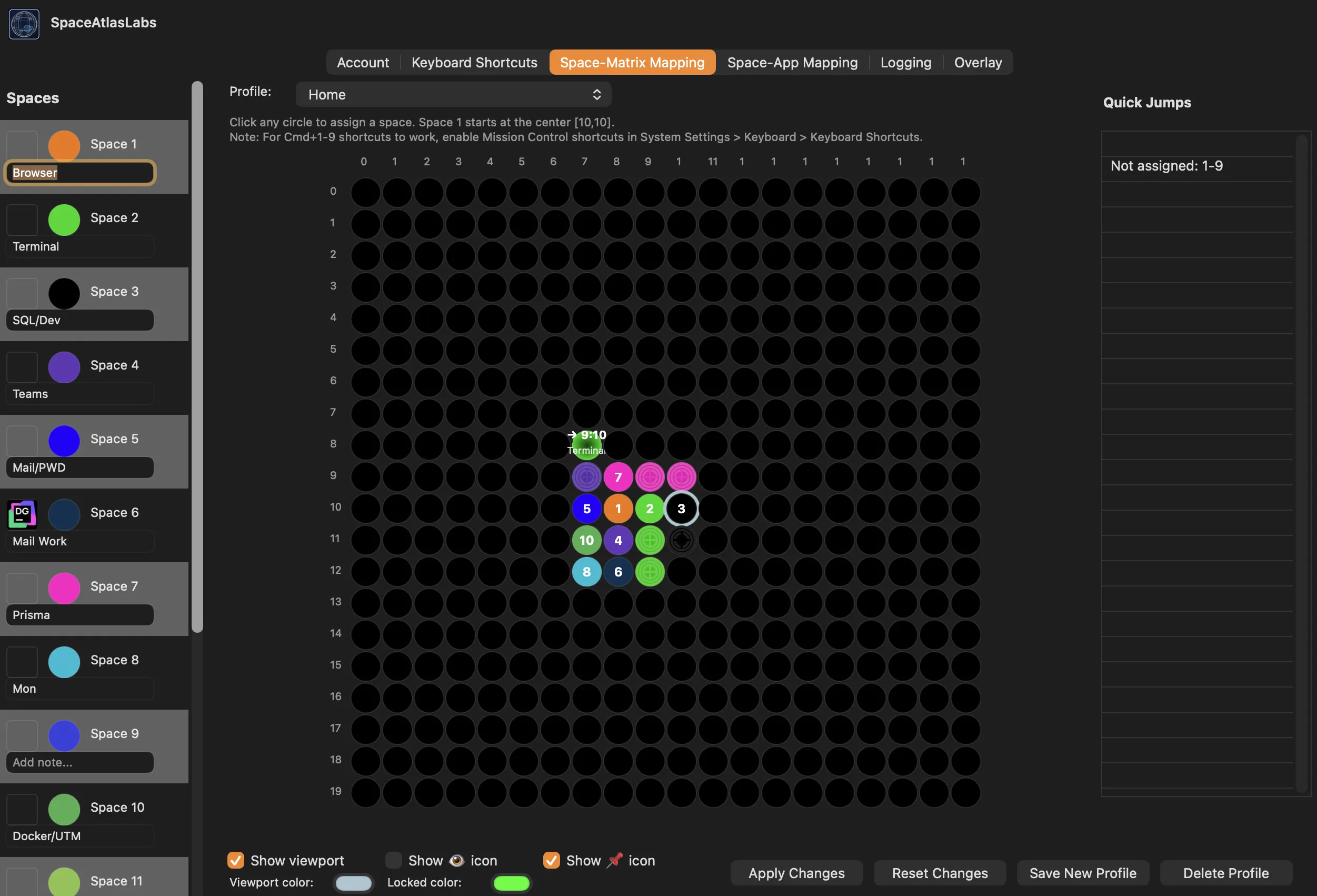Click the Add note field for Space 9
The image size is (1317, 896).
click(x=79, y=762)
